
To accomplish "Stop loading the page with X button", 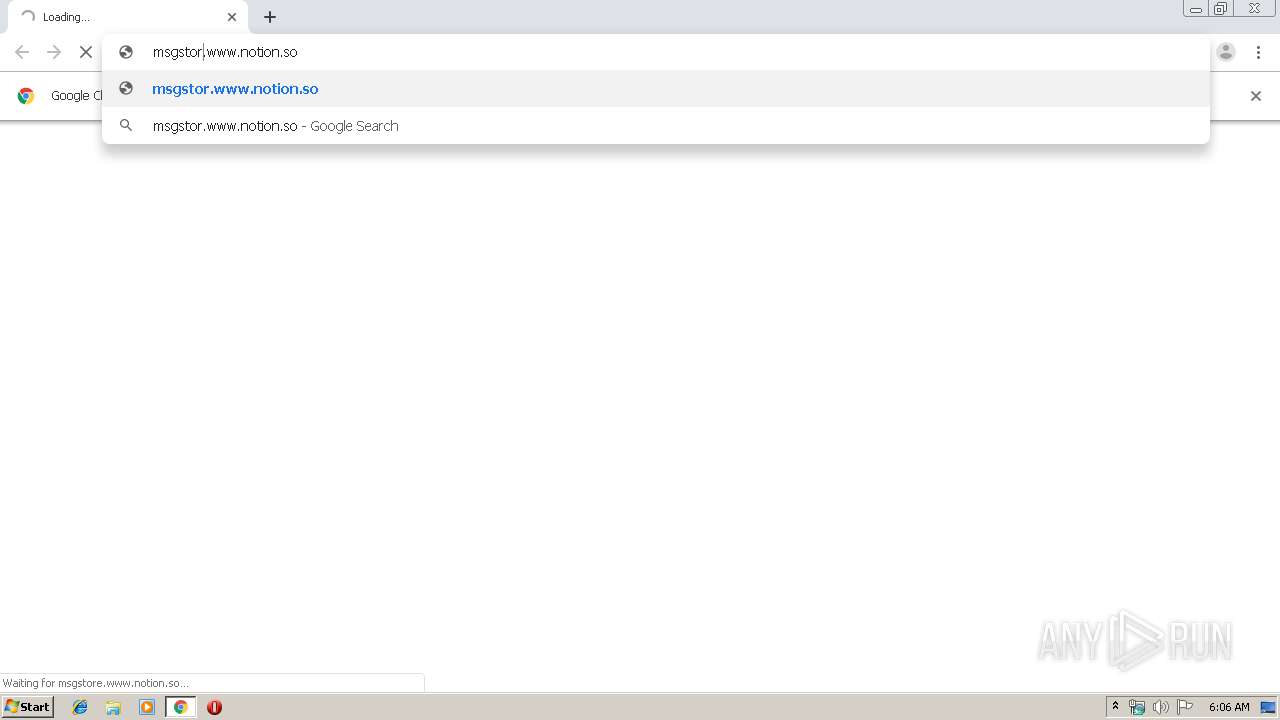I will point(86,52).
